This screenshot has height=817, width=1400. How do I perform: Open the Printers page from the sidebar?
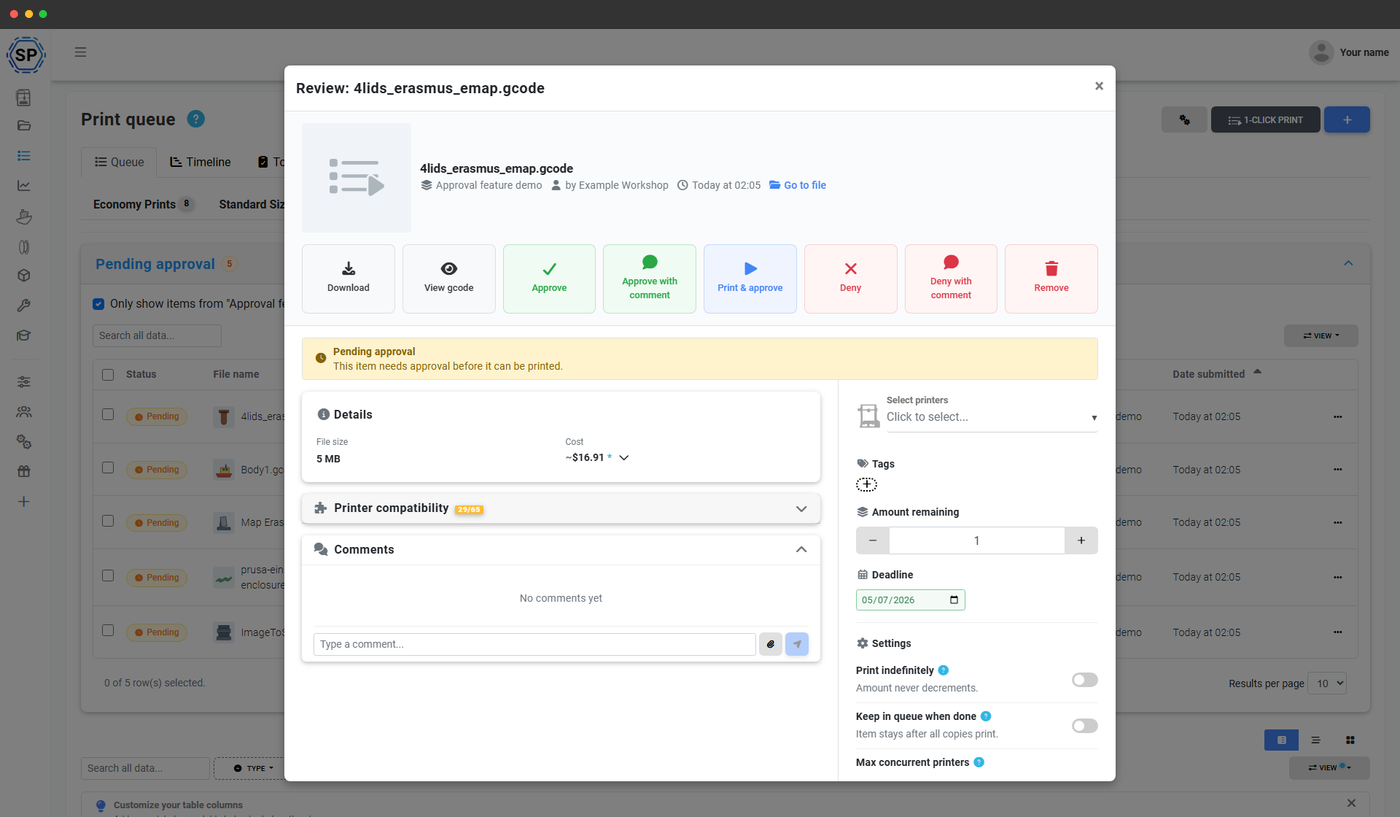[x=24, y=97]
